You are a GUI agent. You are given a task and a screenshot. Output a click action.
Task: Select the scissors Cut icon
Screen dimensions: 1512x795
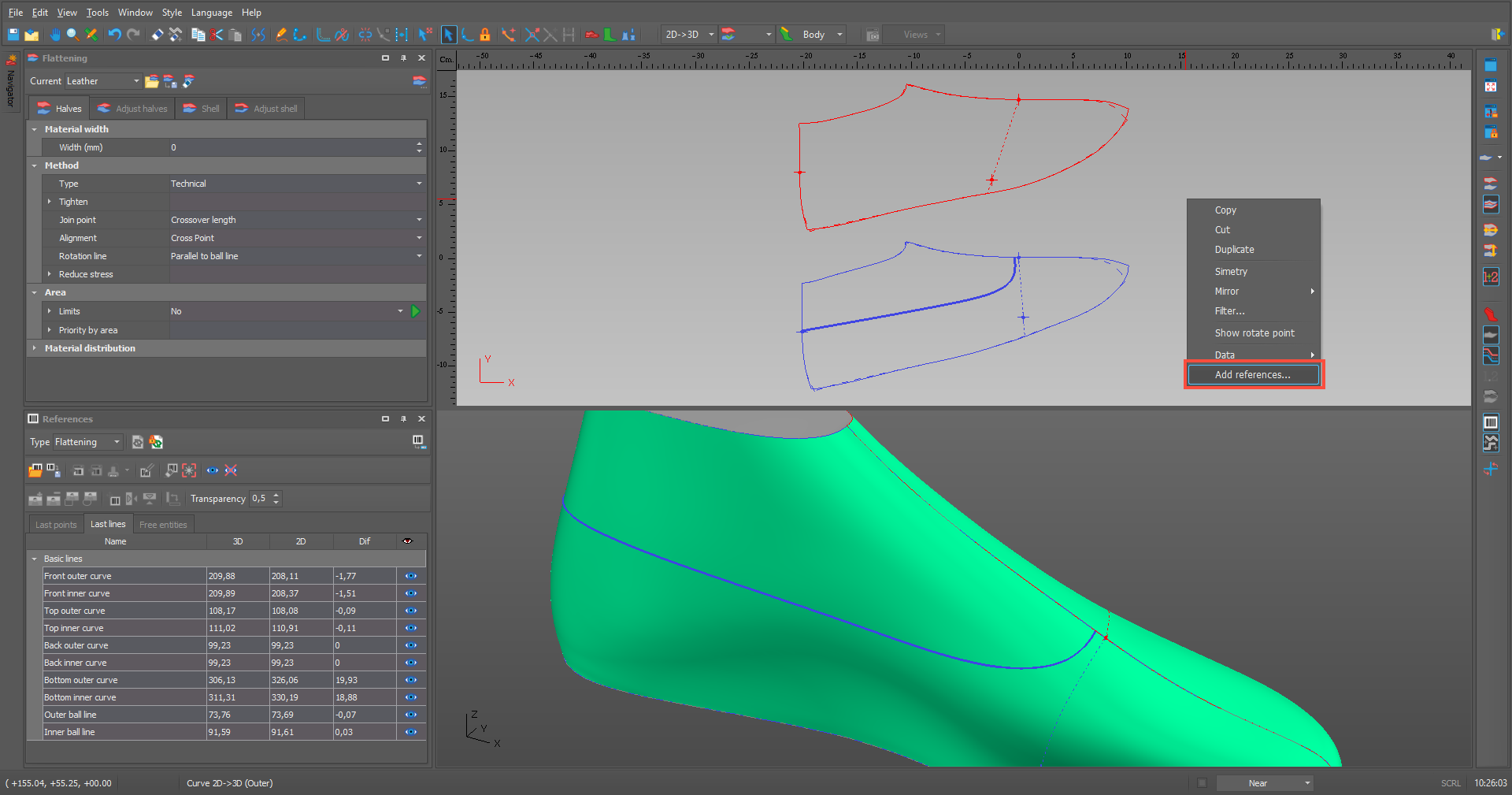pyautogui.click(x=217, y=35)
